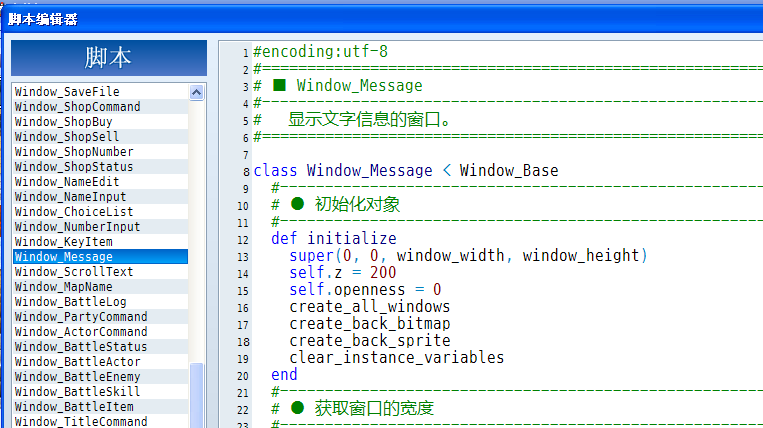This screenshot has height=428, width=763.
Task: Select Window_MapName script entry
Action: coord(101,287)
